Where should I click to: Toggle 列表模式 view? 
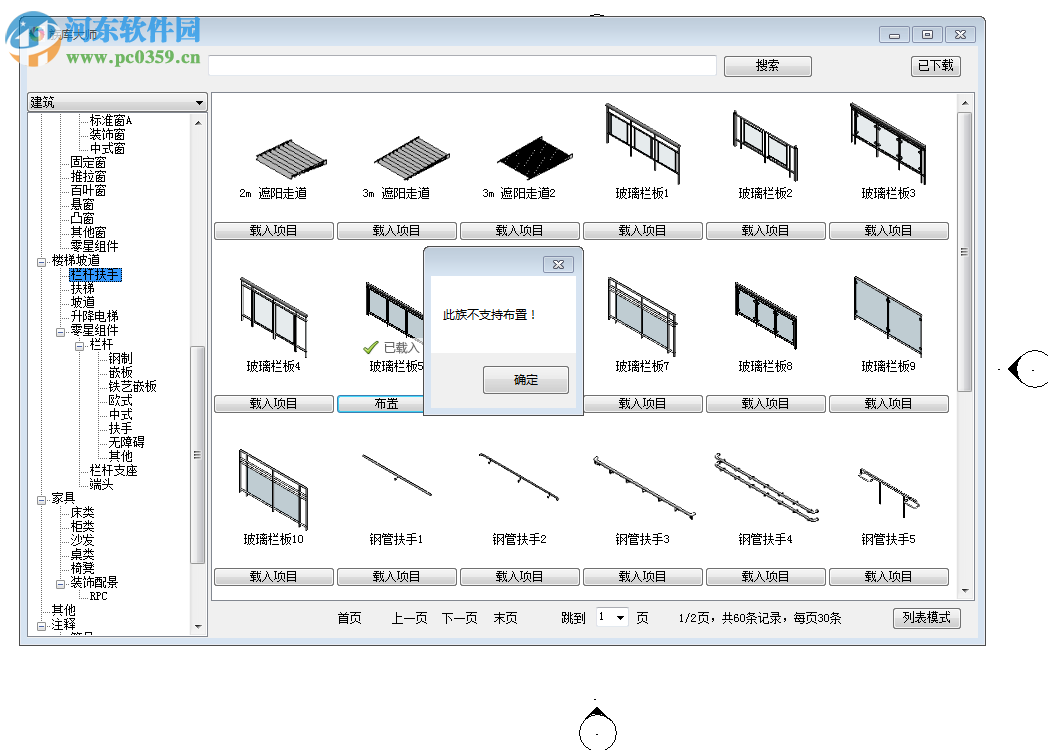pos(924,618)
